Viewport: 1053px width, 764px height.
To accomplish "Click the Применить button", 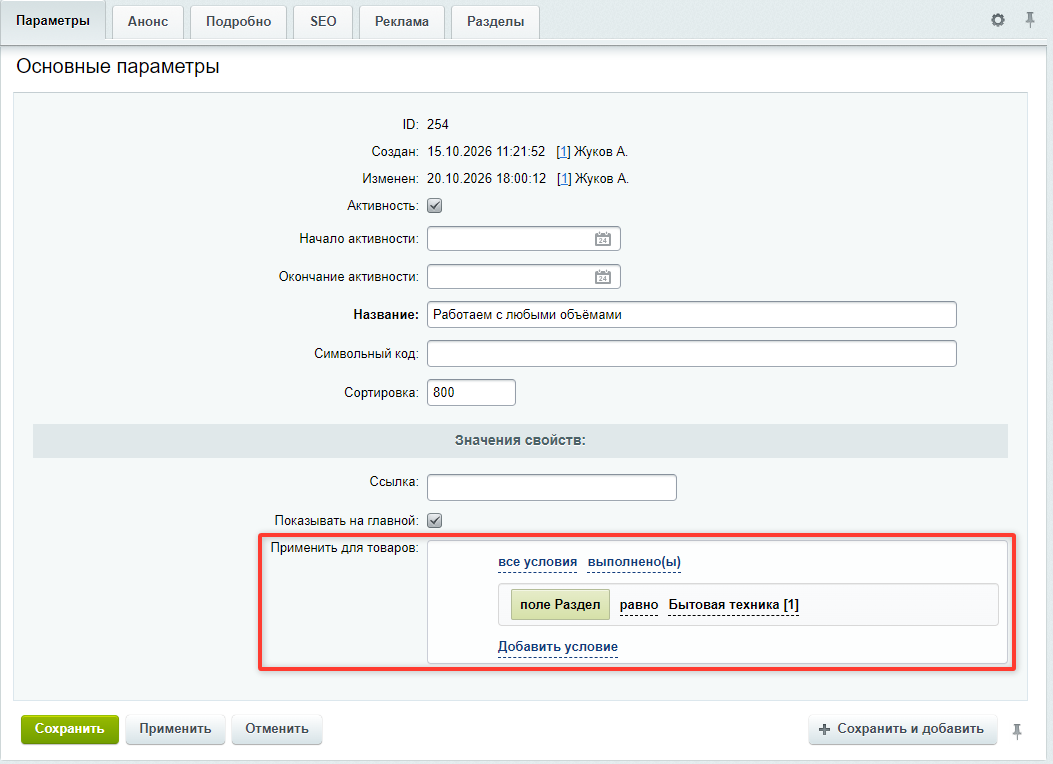I will 175,729.
